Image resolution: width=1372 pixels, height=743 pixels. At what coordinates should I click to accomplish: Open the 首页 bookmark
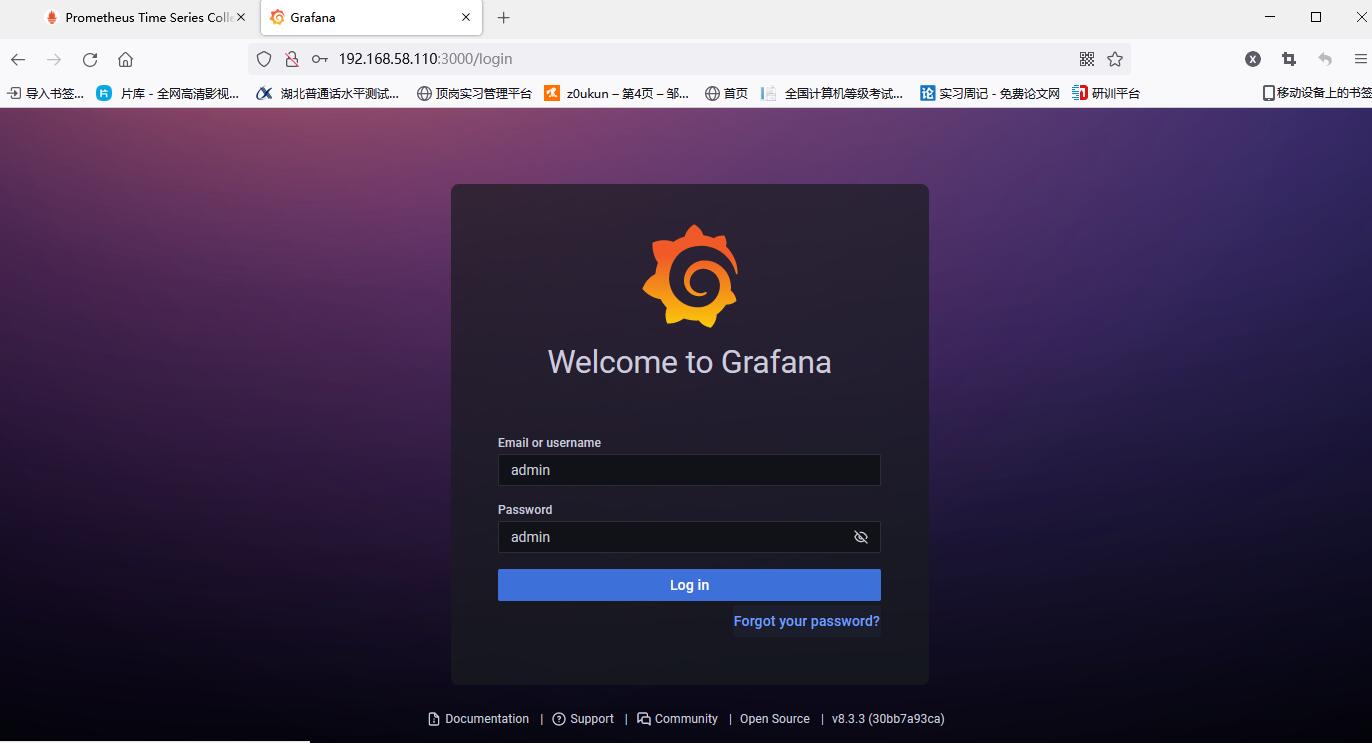(x=726, y=93)
